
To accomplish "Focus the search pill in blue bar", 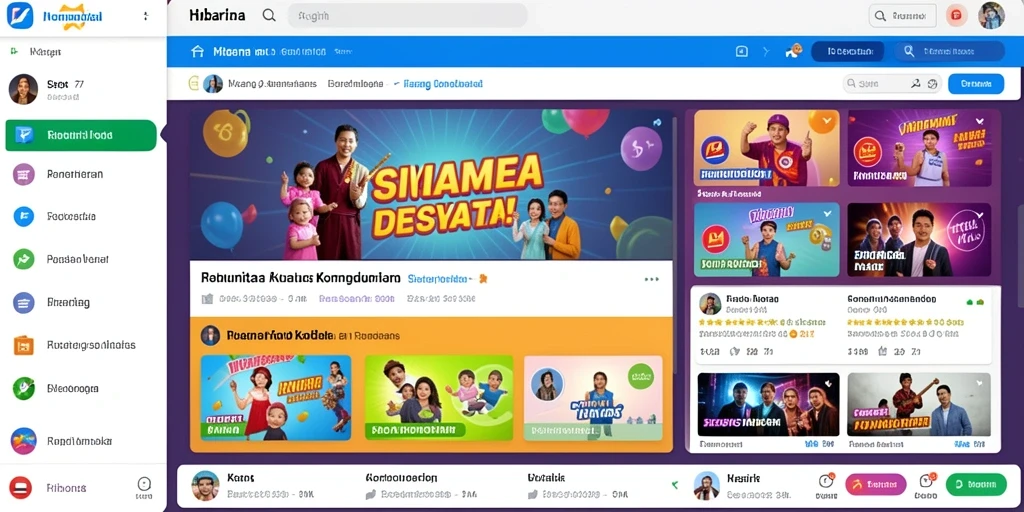I will click(949, 51).
